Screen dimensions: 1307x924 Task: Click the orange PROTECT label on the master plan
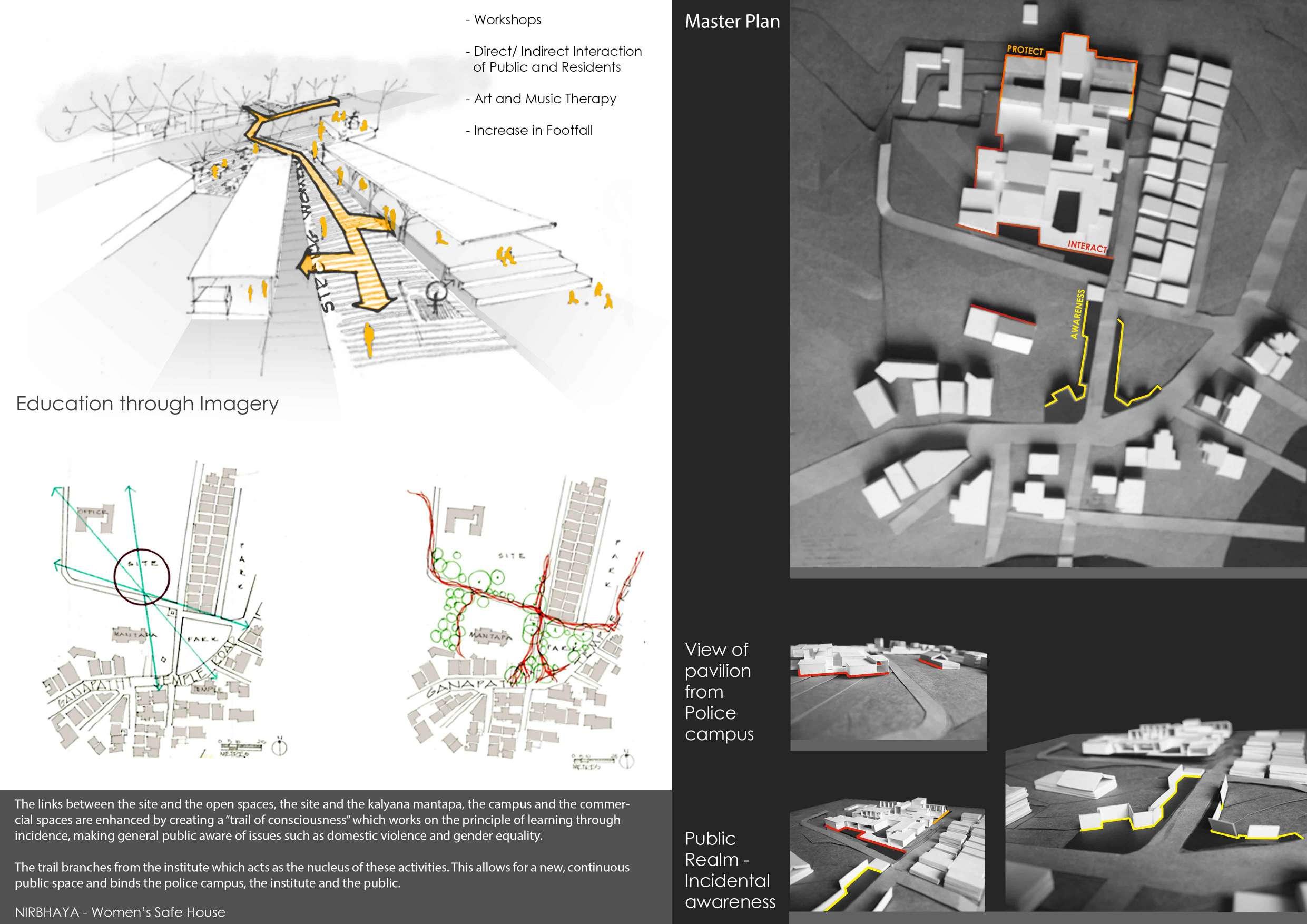(1025, 50)
